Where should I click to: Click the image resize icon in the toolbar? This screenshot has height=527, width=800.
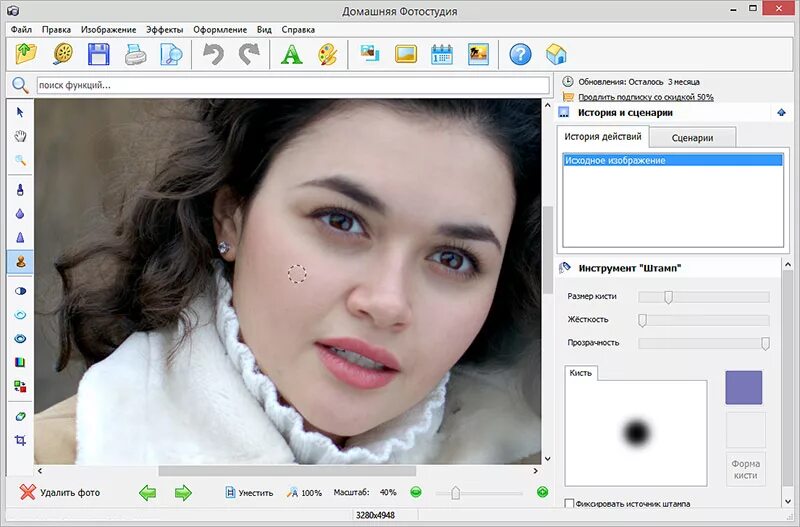369,54
